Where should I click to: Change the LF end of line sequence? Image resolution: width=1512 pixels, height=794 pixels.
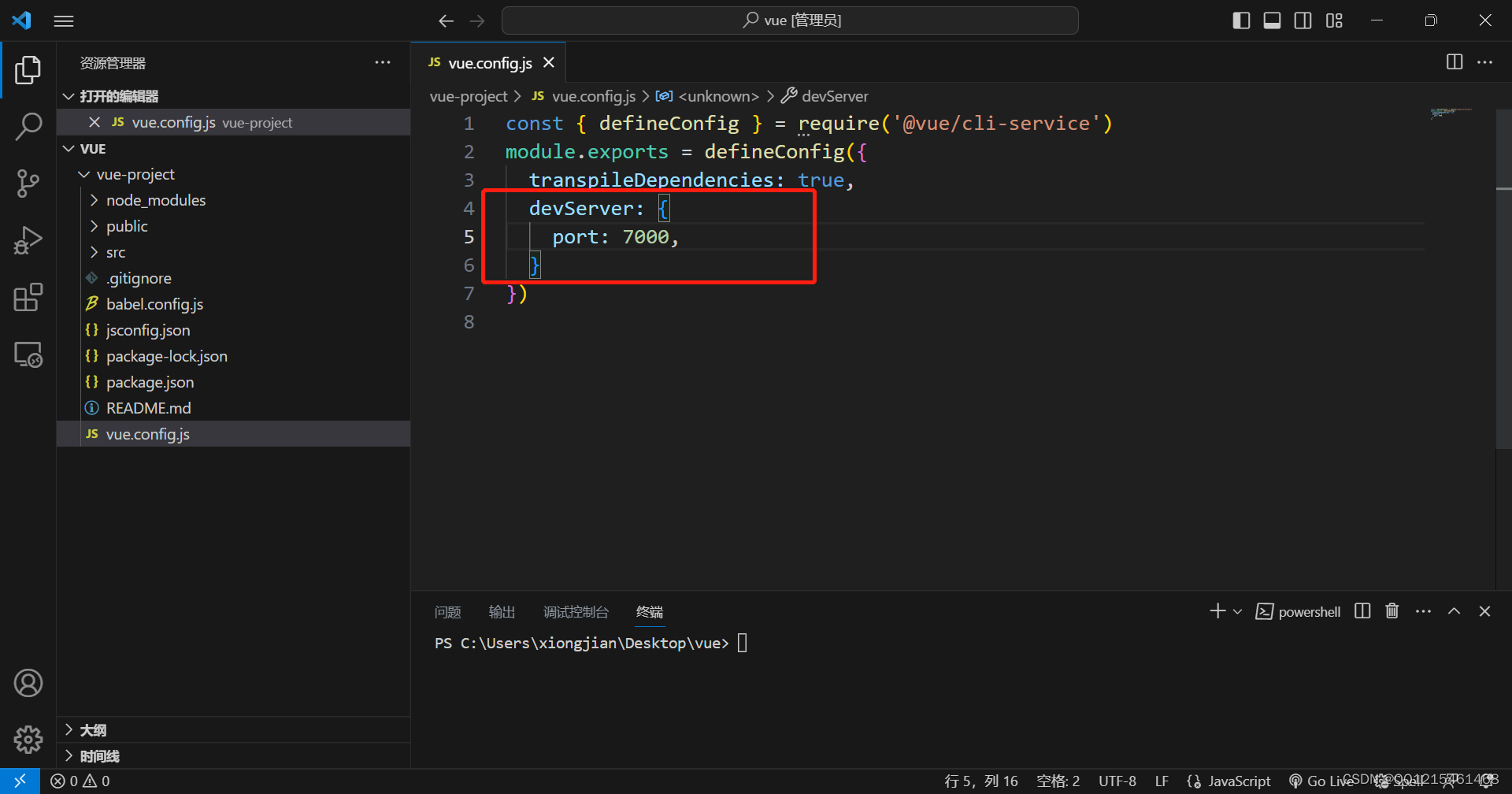pyautogui.click(x=1162, y=781)
